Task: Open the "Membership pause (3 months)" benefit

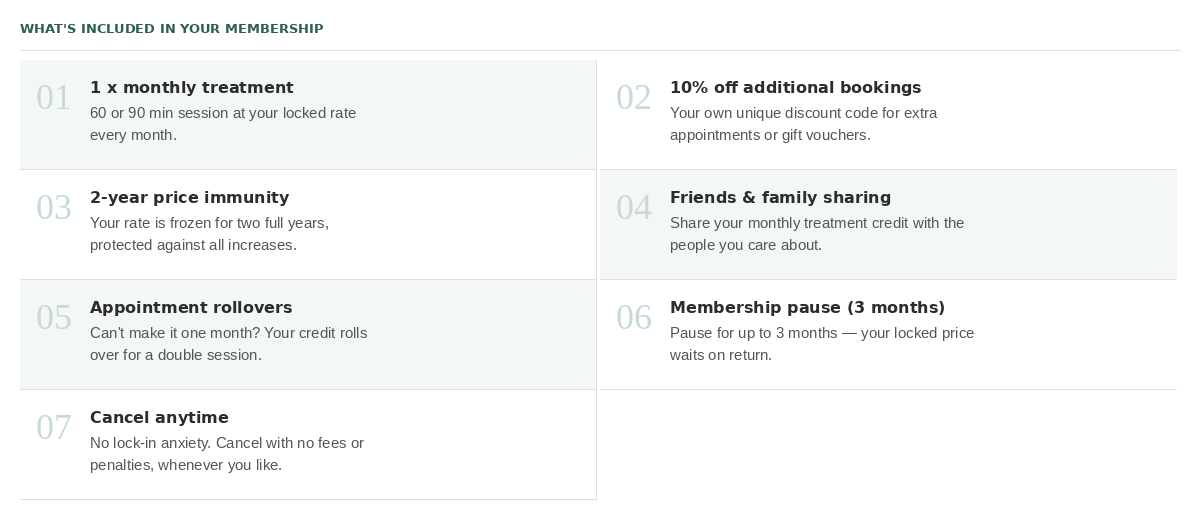Action: (807, 308)
